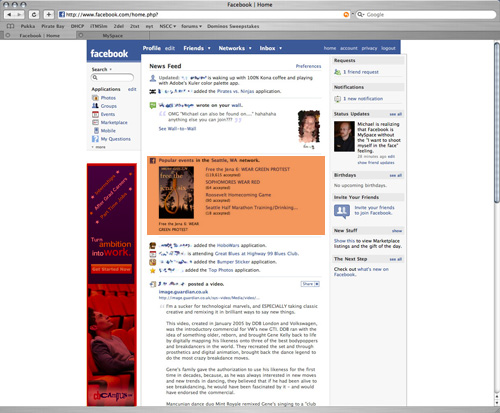
Task: Click the Safari back arrow button
Action: [9, 14]
